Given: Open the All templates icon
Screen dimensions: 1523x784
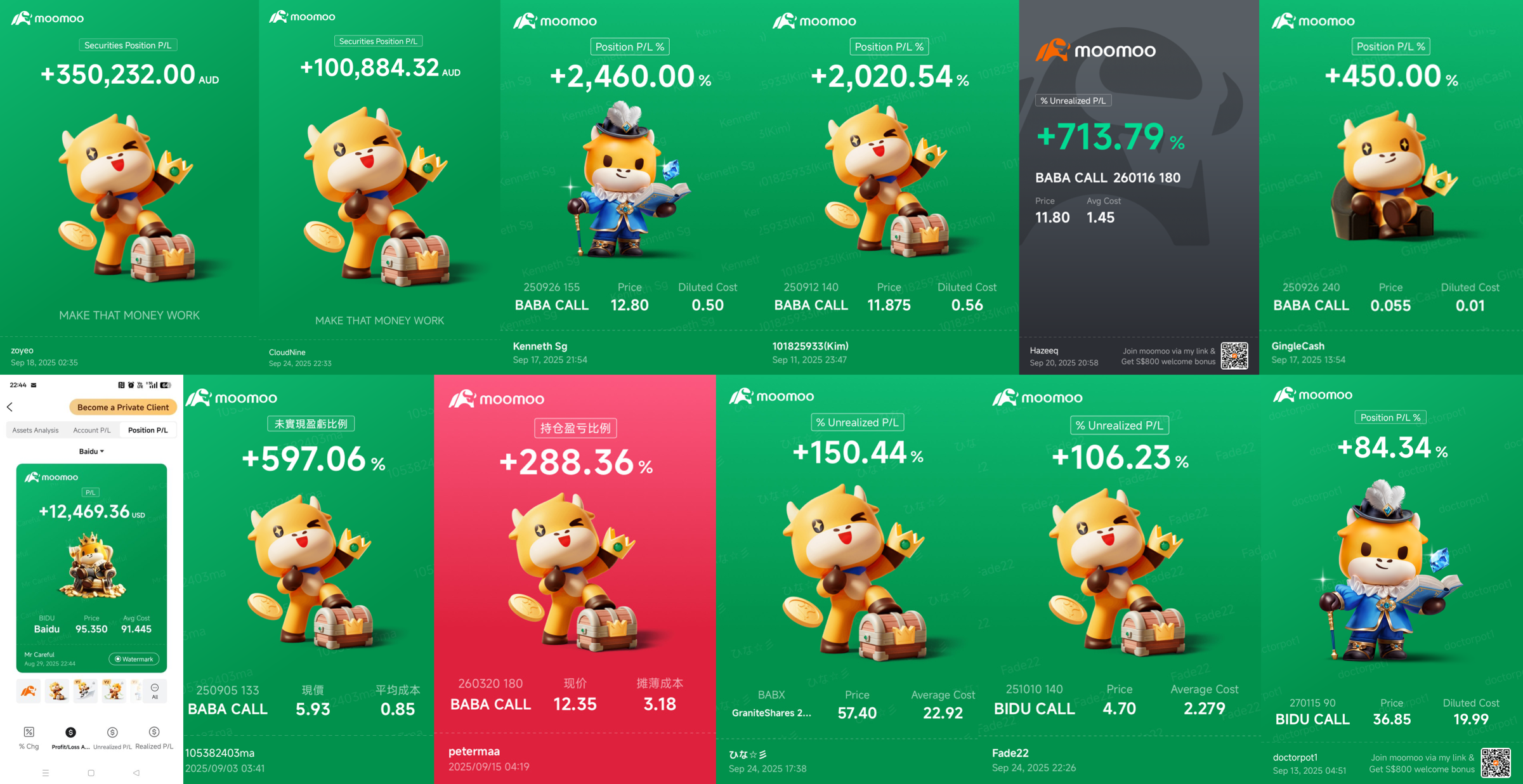Looking at the screenshot, I should click(155, 691).
